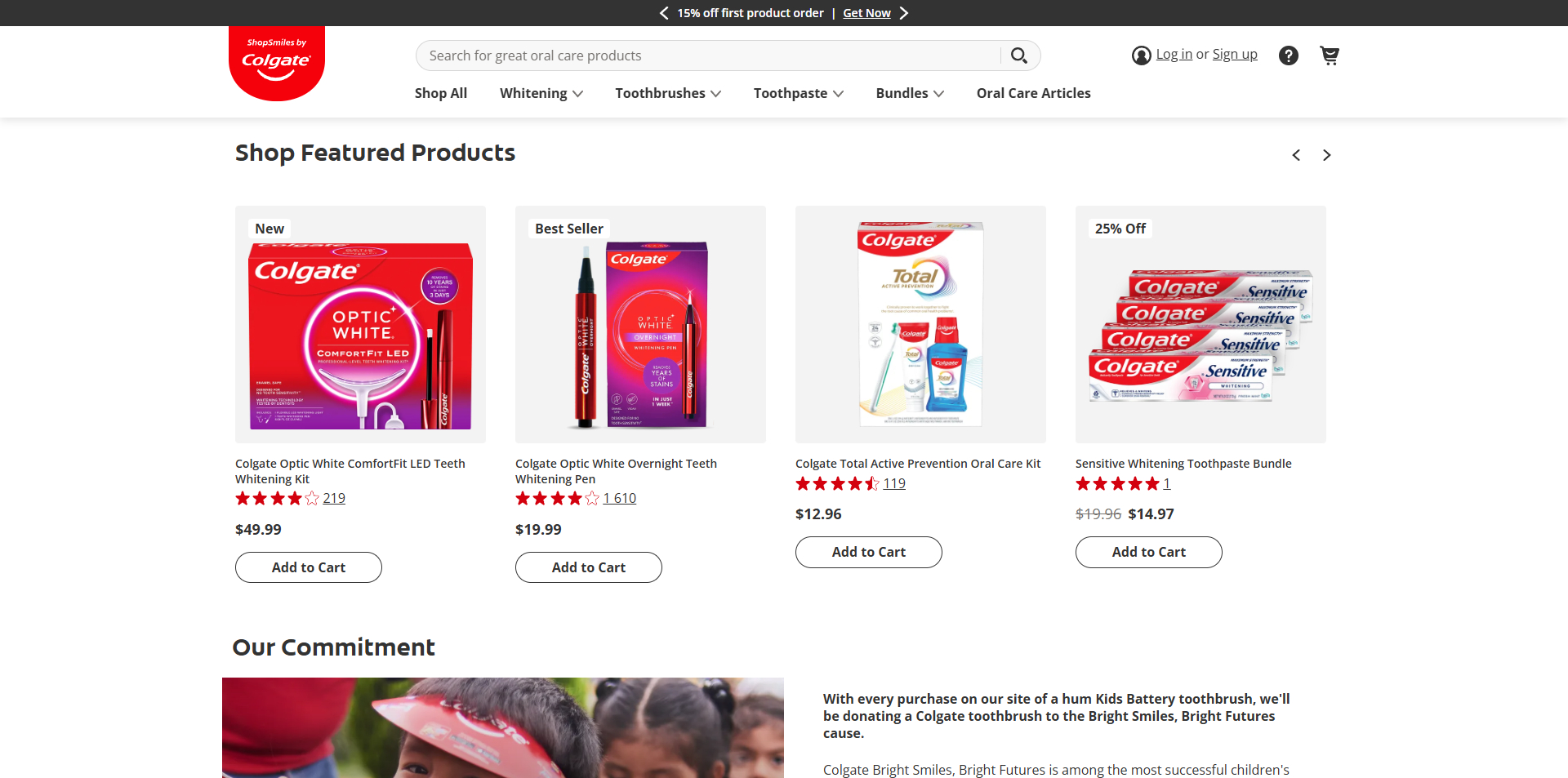Click the search magnifier icon

[1018, 56]
